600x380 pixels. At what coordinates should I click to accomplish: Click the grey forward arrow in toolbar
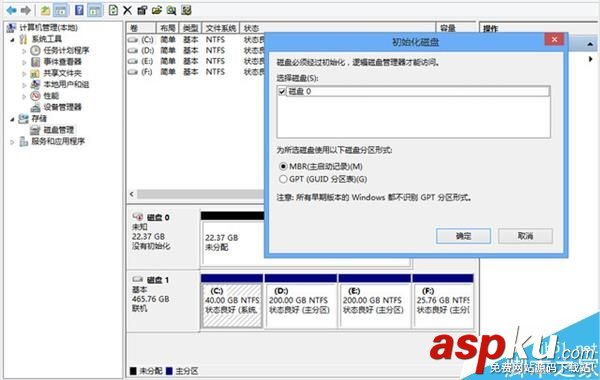26,10
